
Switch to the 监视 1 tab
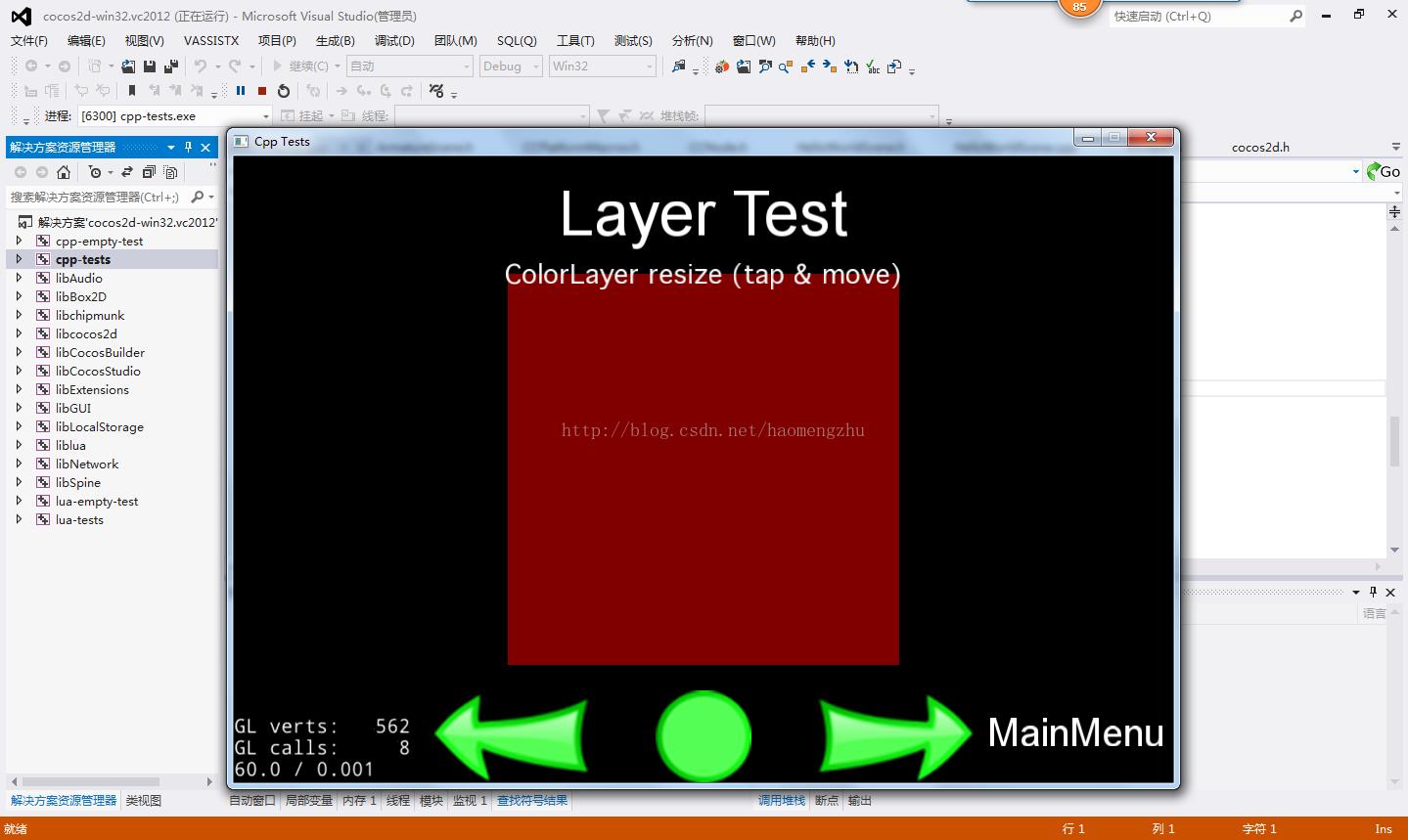(x=470, y=800)
